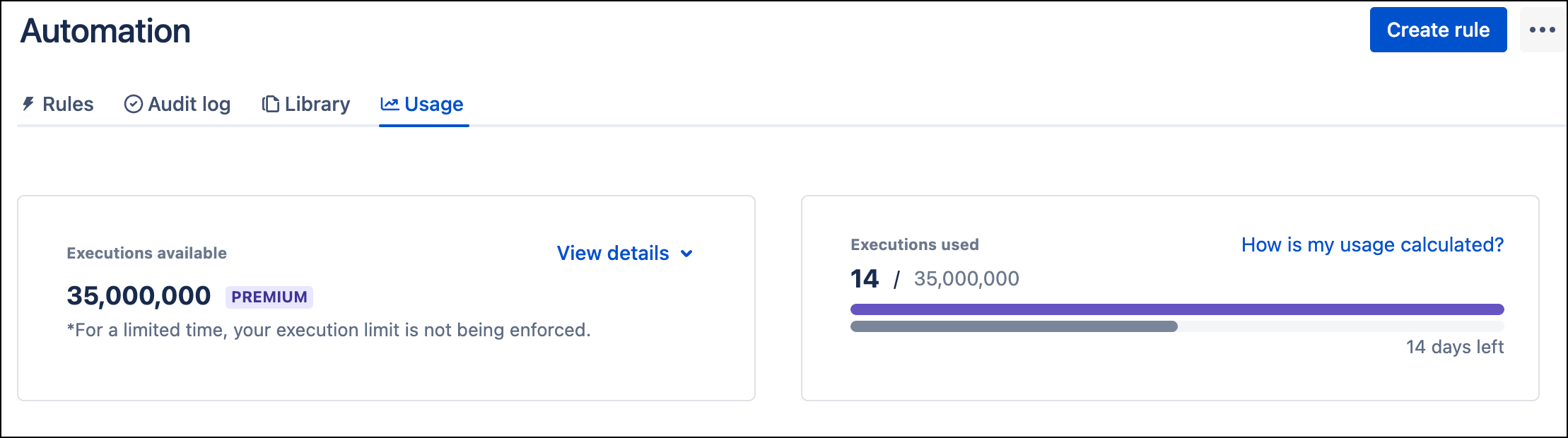
Task: Click the Create rule button
Action: coord(1438,30)
